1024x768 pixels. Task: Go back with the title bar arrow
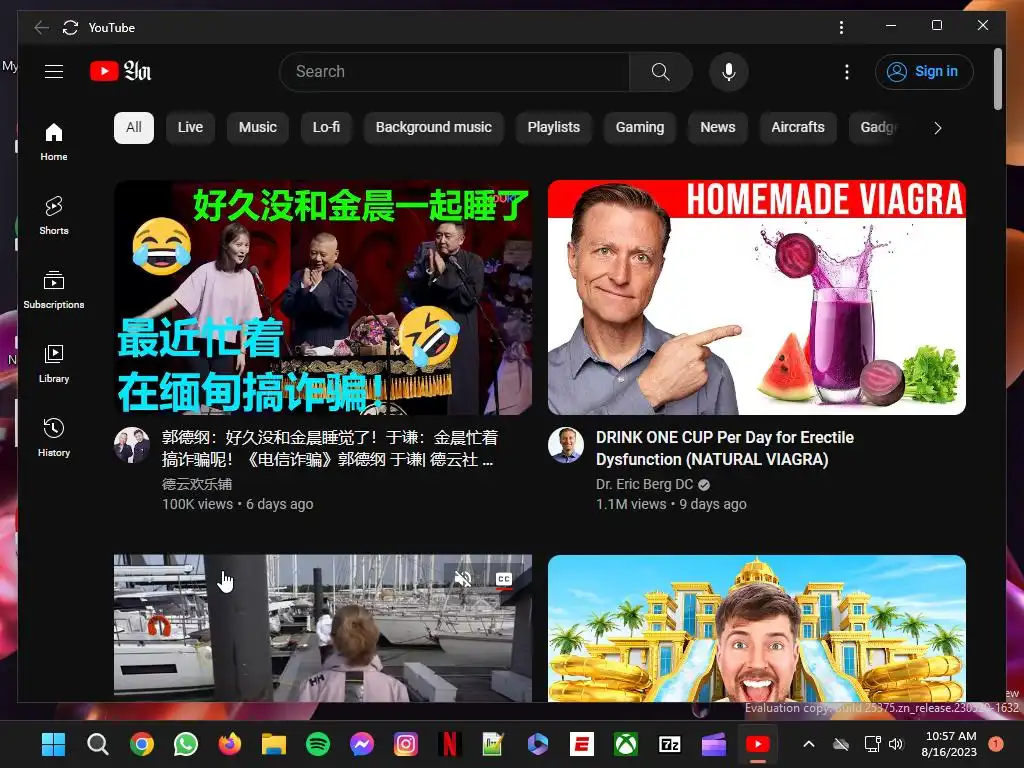(41, 27)
